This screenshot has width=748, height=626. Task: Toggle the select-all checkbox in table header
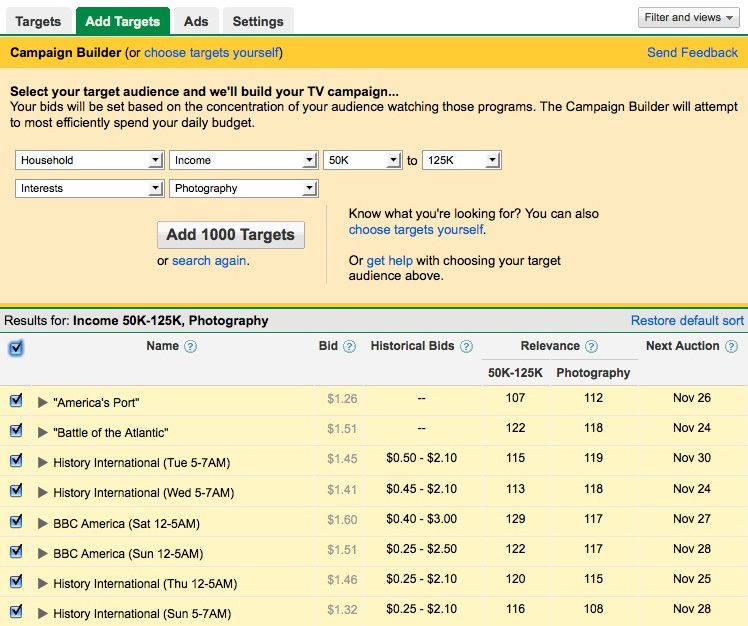(x=16, y=348)
